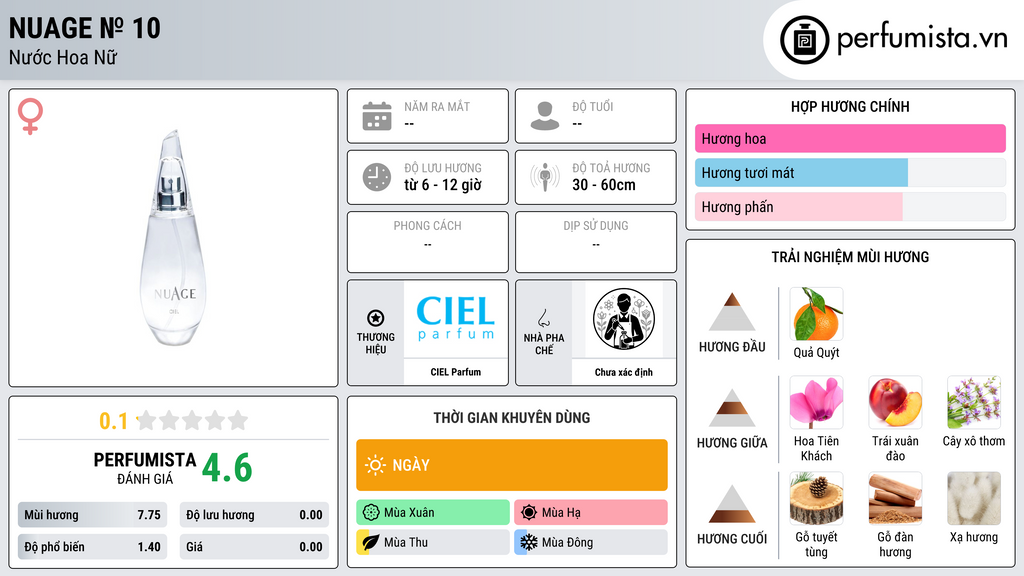
Task: Click the perfumer illustration for Nhà pha chế
Action: coord(624,319)
